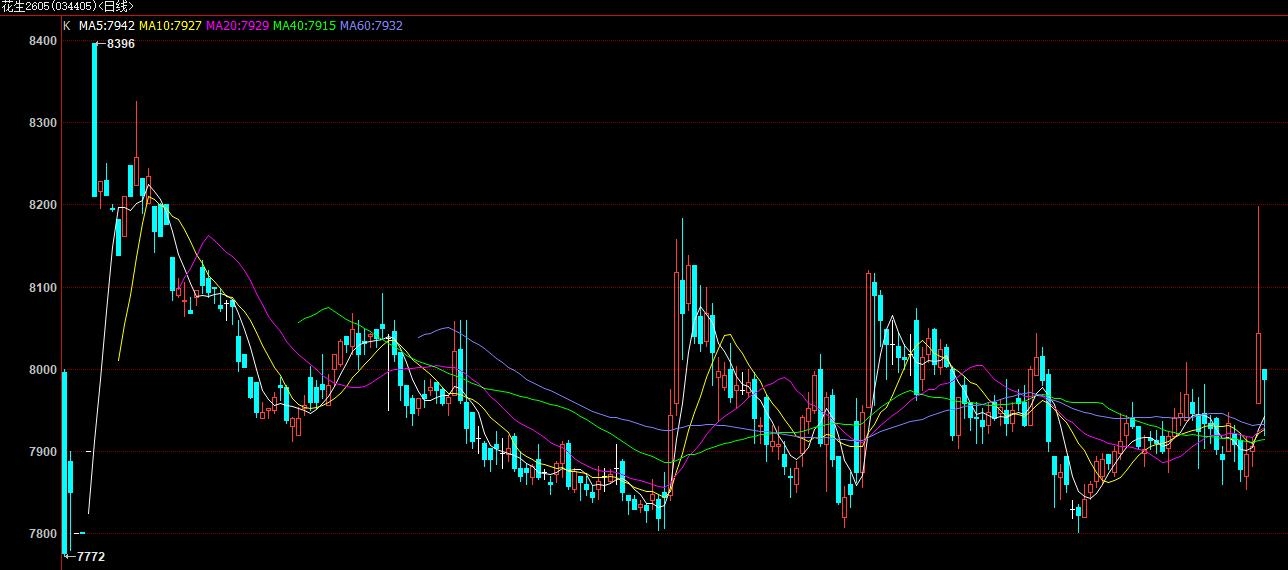
Task: Click the 8396 high price marker
Action: coord(120,44)
